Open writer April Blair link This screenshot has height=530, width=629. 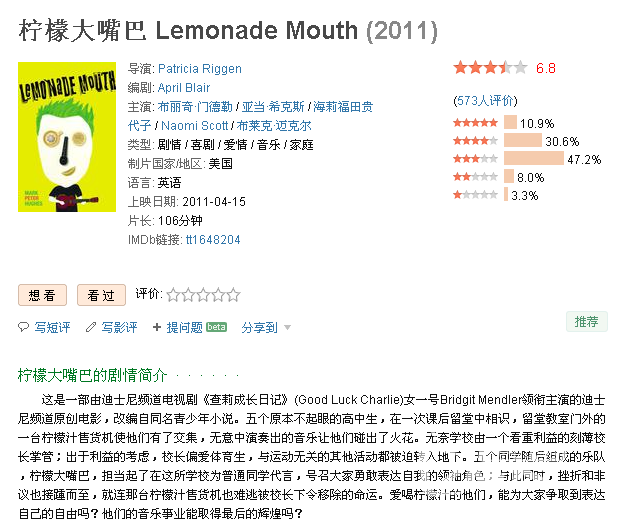coord(184,87)
